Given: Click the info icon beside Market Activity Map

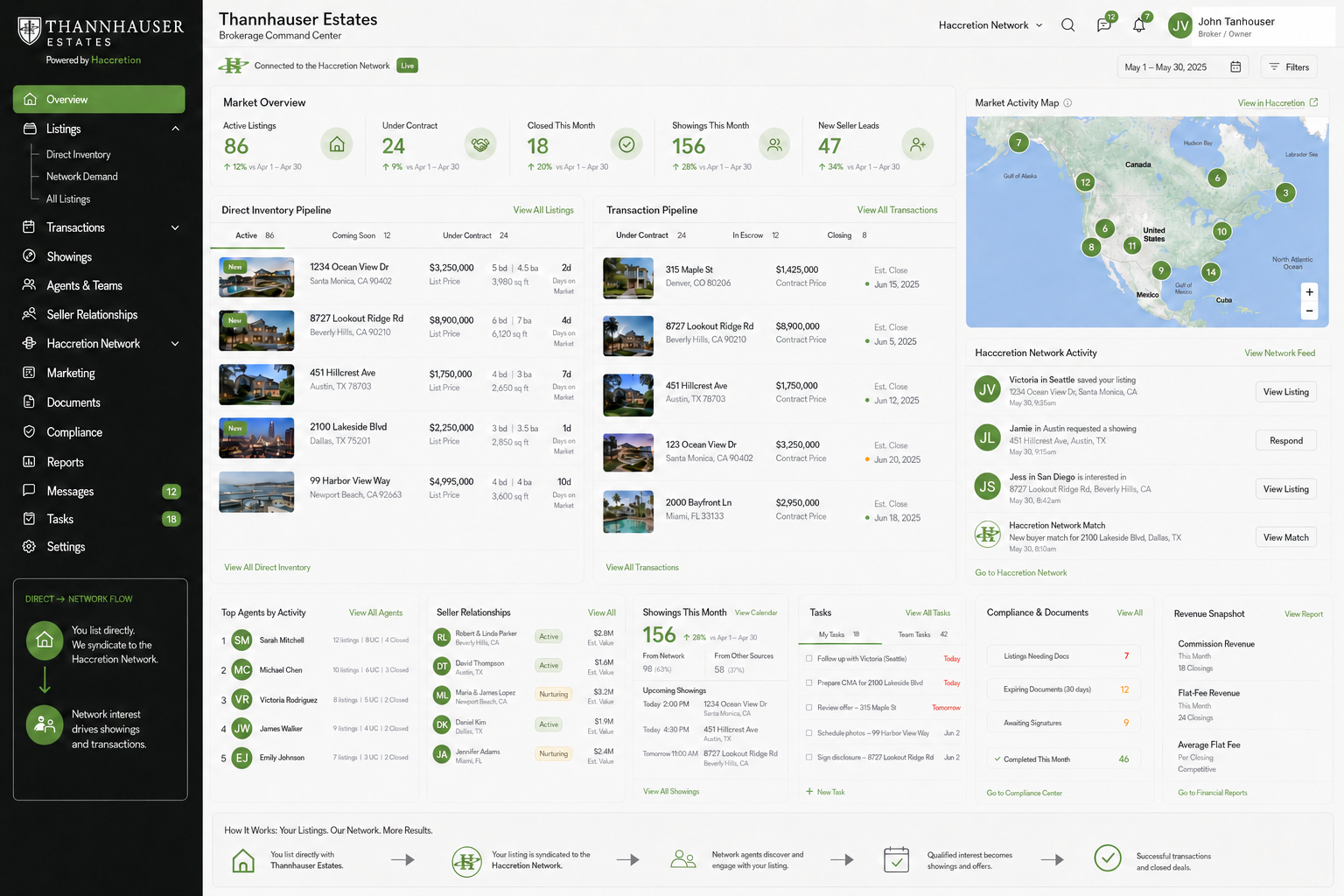Looking at the screenshot, I should point(1067,103).
